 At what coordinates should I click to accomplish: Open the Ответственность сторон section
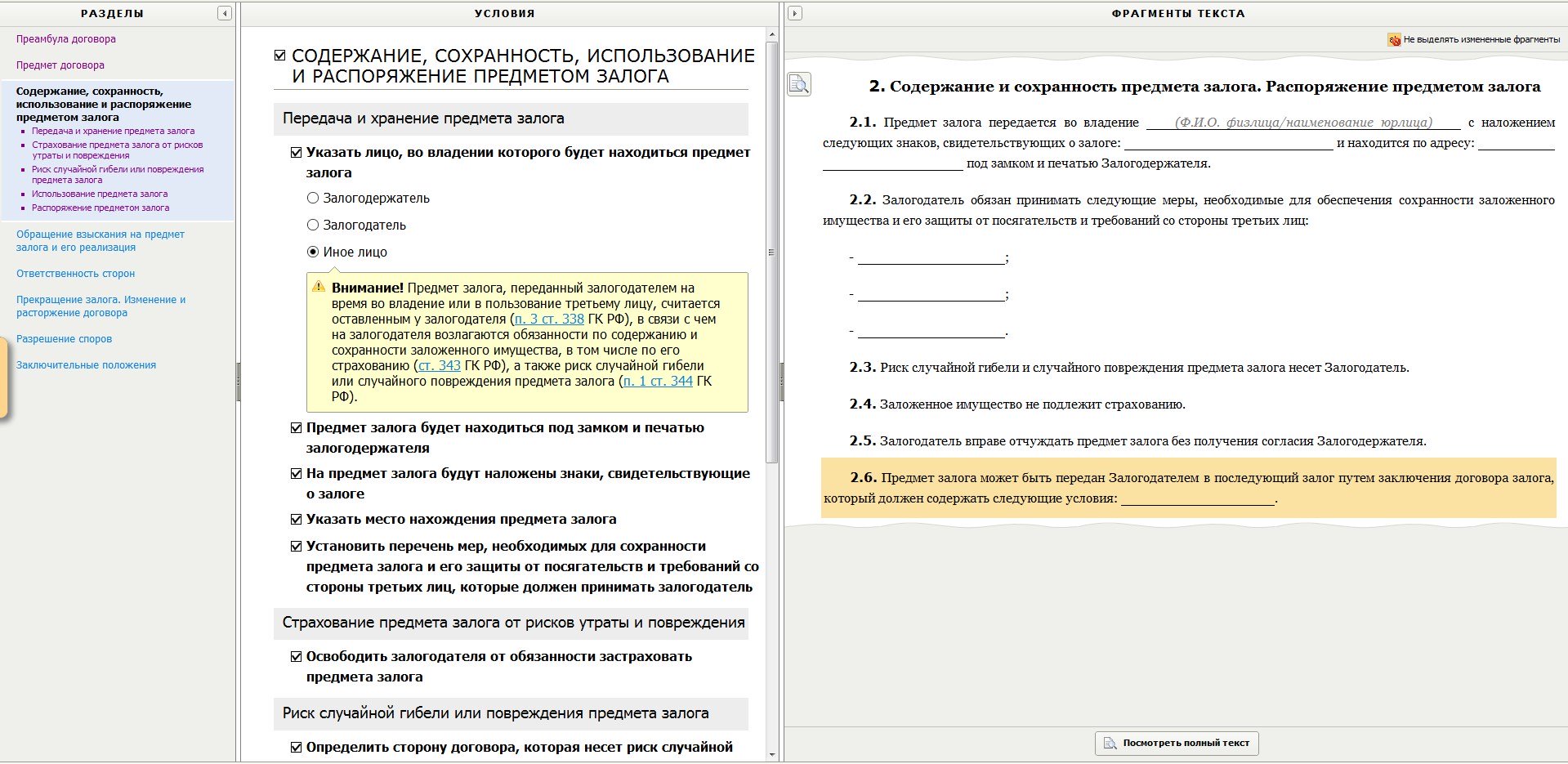pyautogui.click(x=76, y=274)
